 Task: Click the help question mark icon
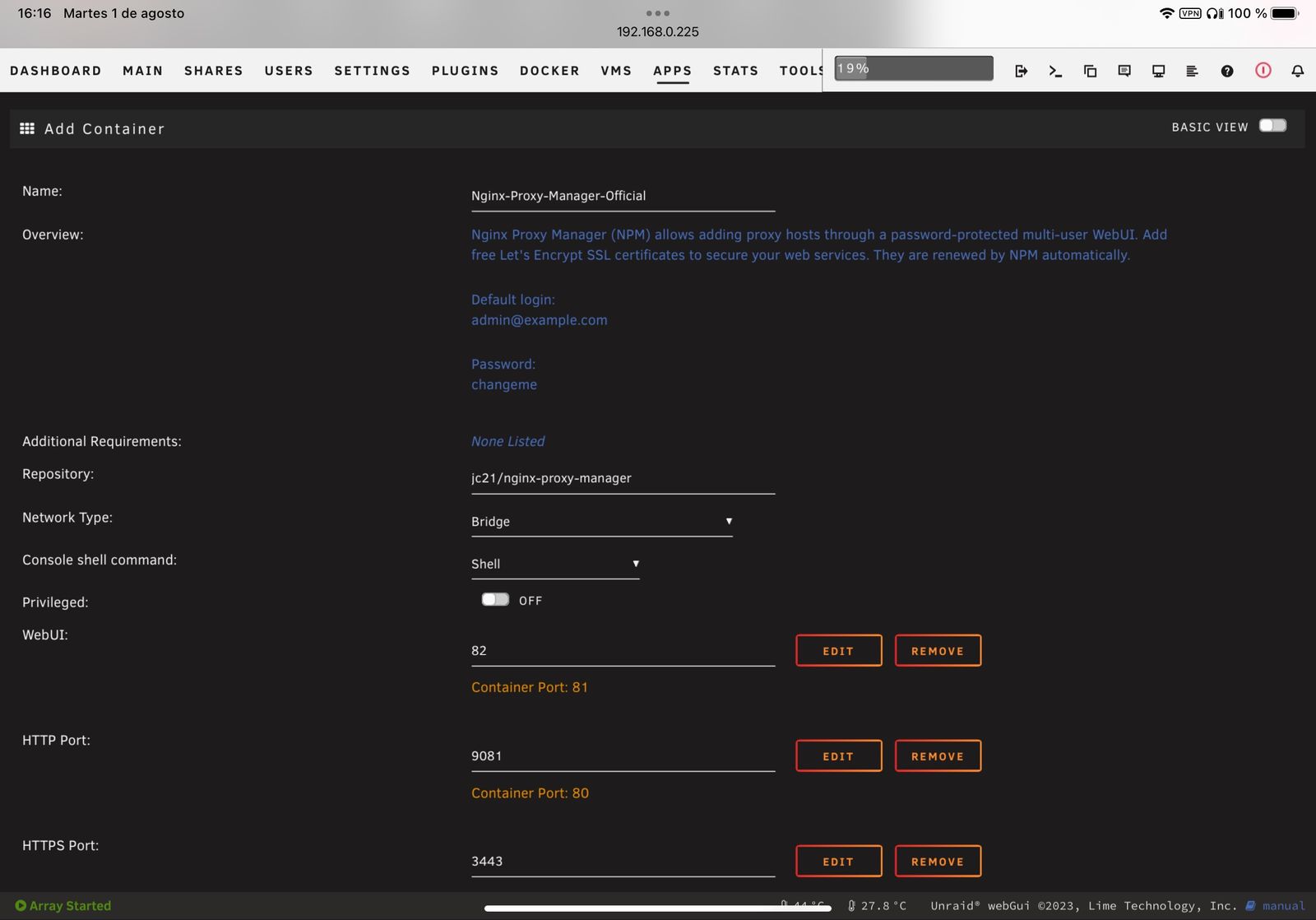point(1227,71)
